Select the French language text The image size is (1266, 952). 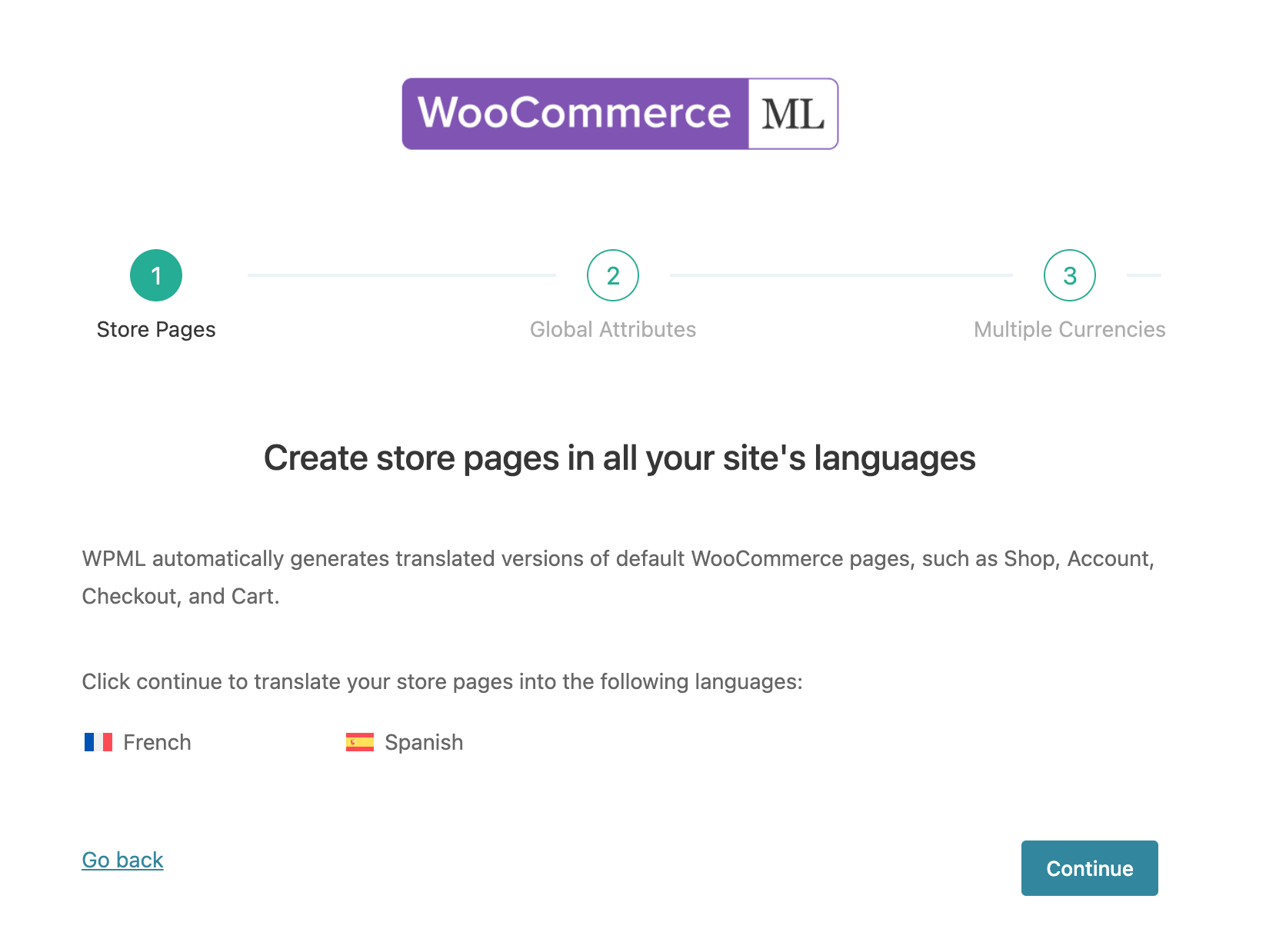pos(157,742)
